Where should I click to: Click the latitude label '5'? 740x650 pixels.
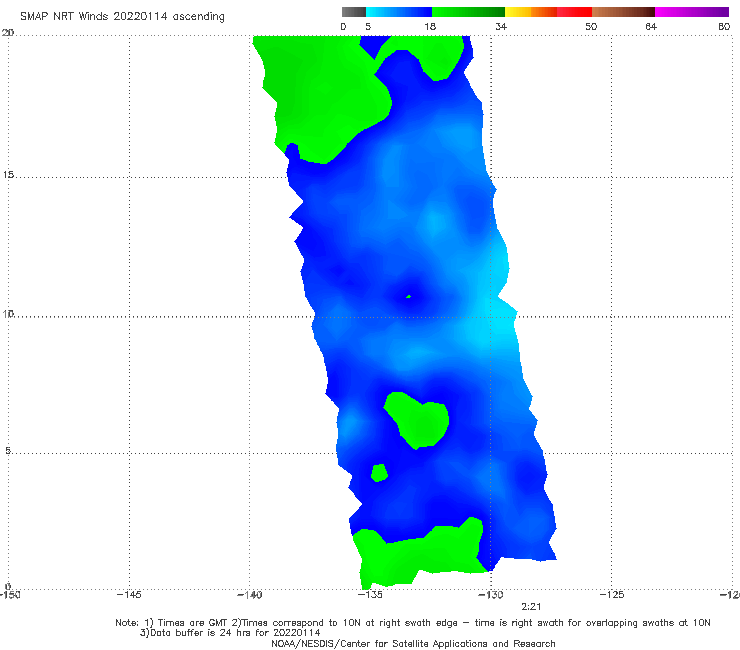point(8,450)
